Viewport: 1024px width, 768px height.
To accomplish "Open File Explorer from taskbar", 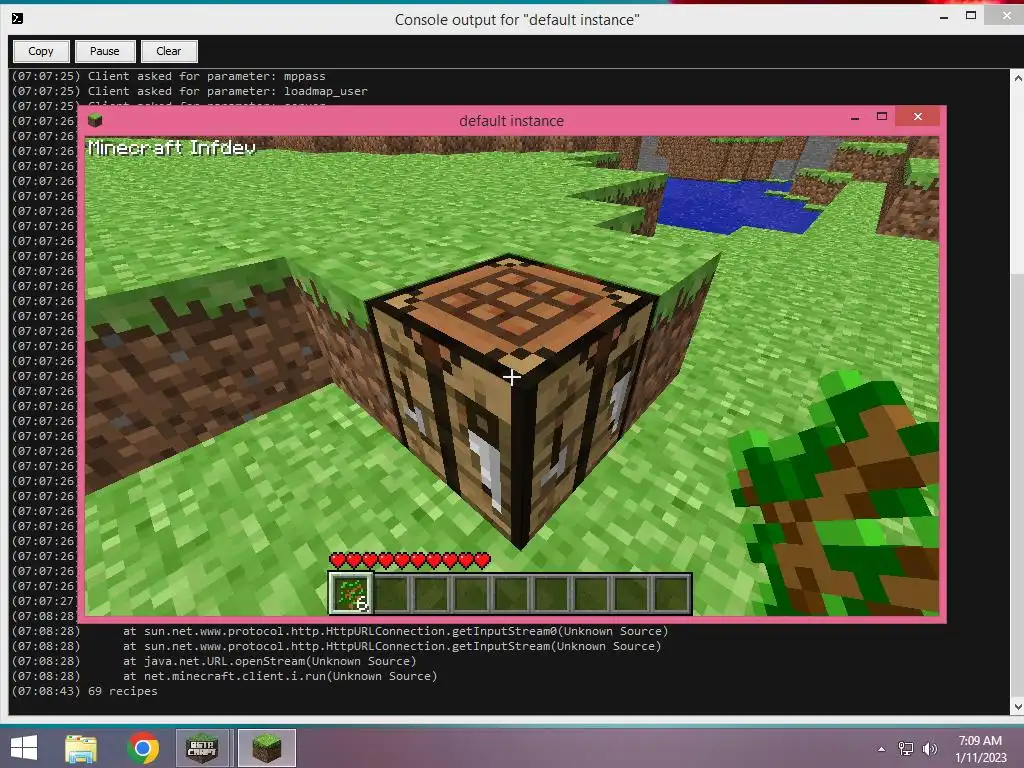I will (81, 748).
